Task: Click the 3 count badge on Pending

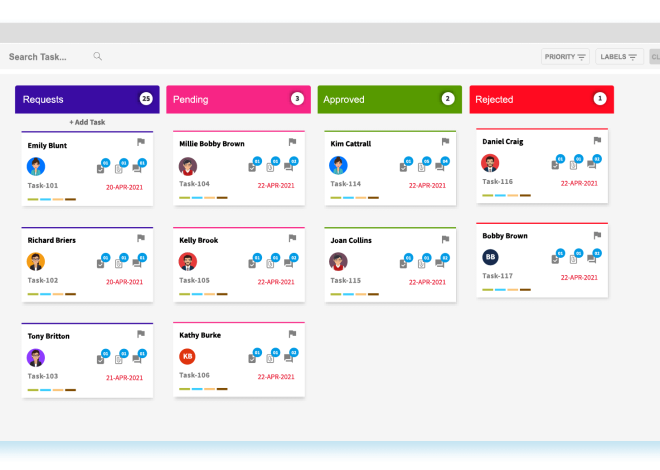Action: pyautogui.click(x=297, y=98)
